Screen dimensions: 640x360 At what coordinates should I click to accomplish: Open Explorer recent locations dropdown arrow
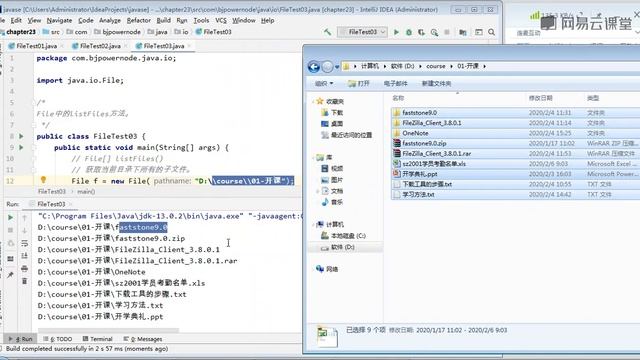tap(337, 67)
